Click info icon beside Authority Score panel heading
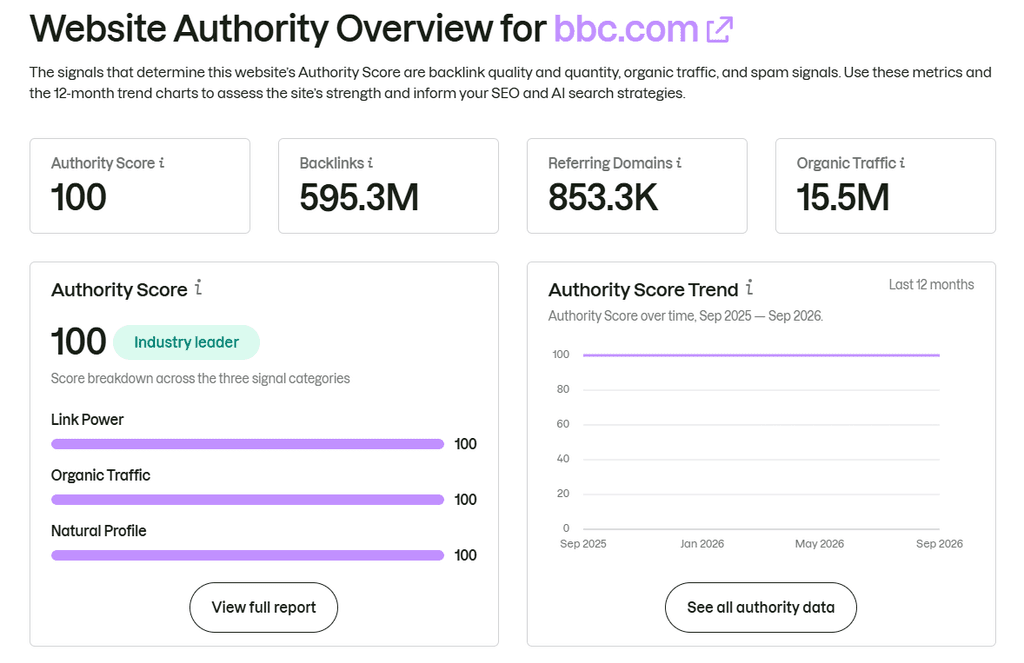The width and height of the screenshot is (1024, 663). (x=199, y=287)
